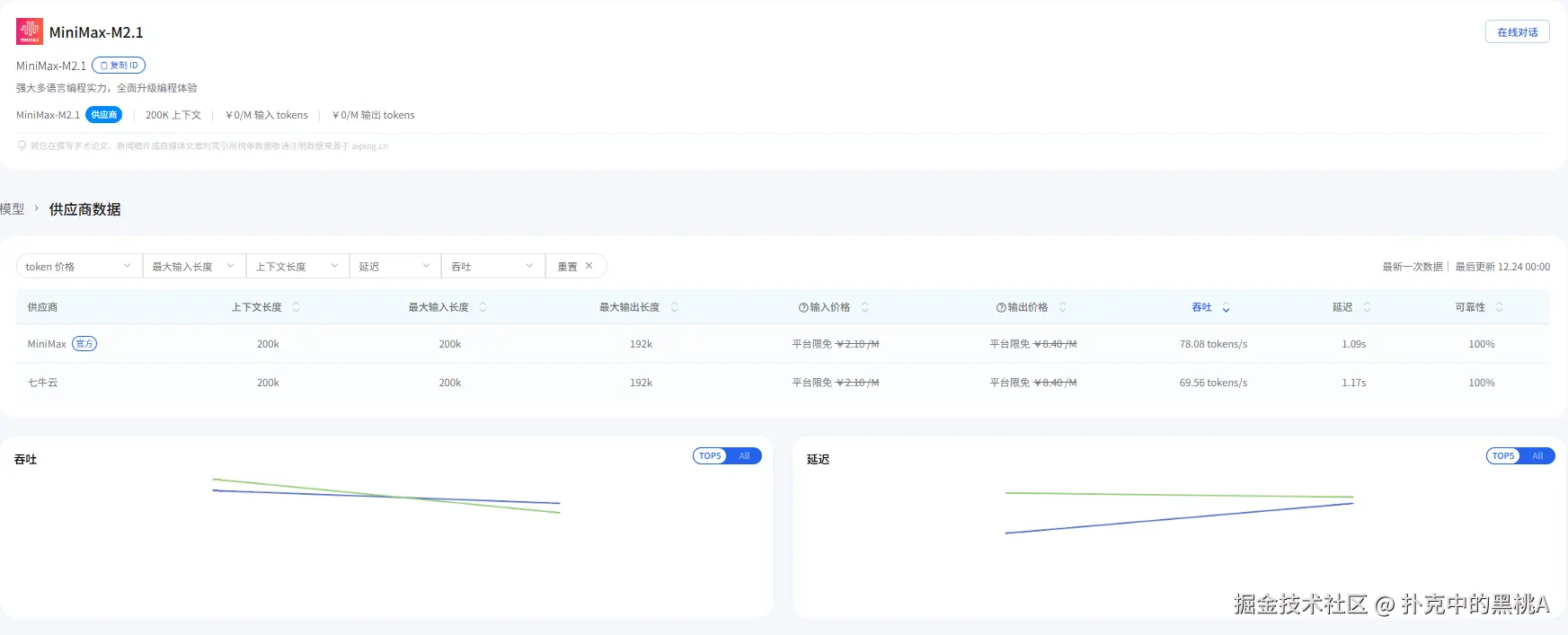Viewport: 1568px width, 635px height.
Task: Reset filters with 重置 button
Action: tap(576, 267)
